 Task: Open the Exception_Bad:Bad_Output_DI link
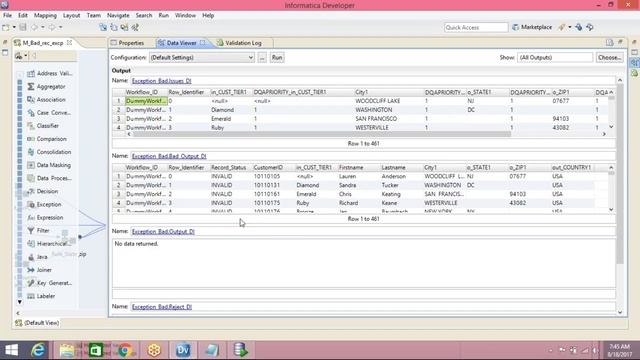(x=169, y=156)
